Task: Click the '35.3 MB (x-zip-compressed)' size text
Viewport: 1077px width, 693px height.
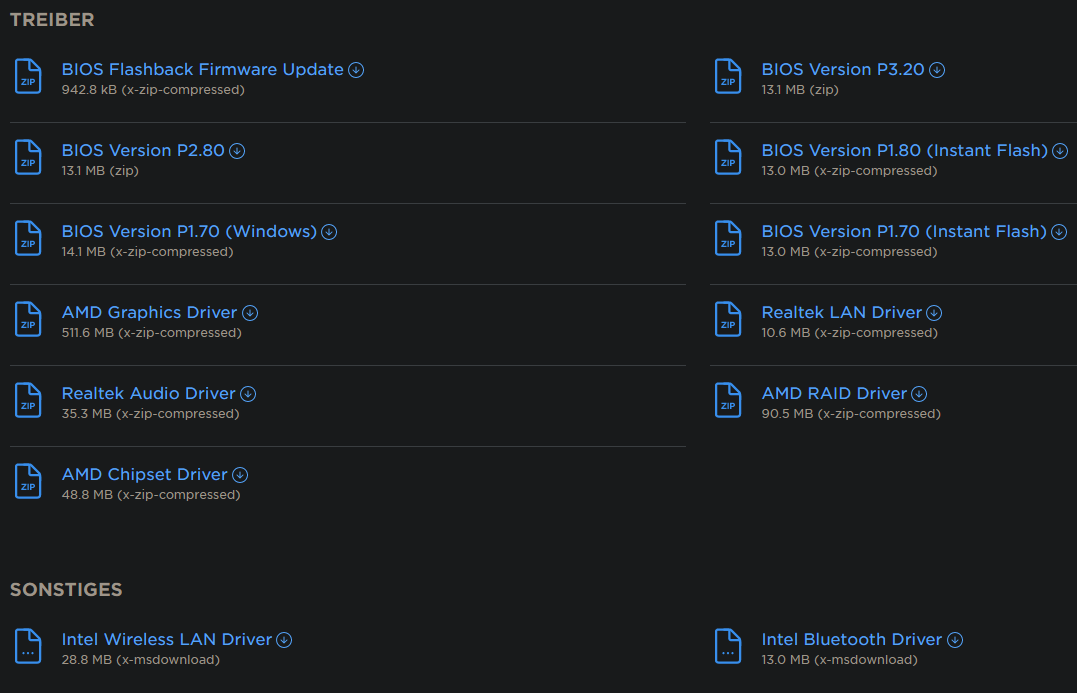Action: coord(150,414)
